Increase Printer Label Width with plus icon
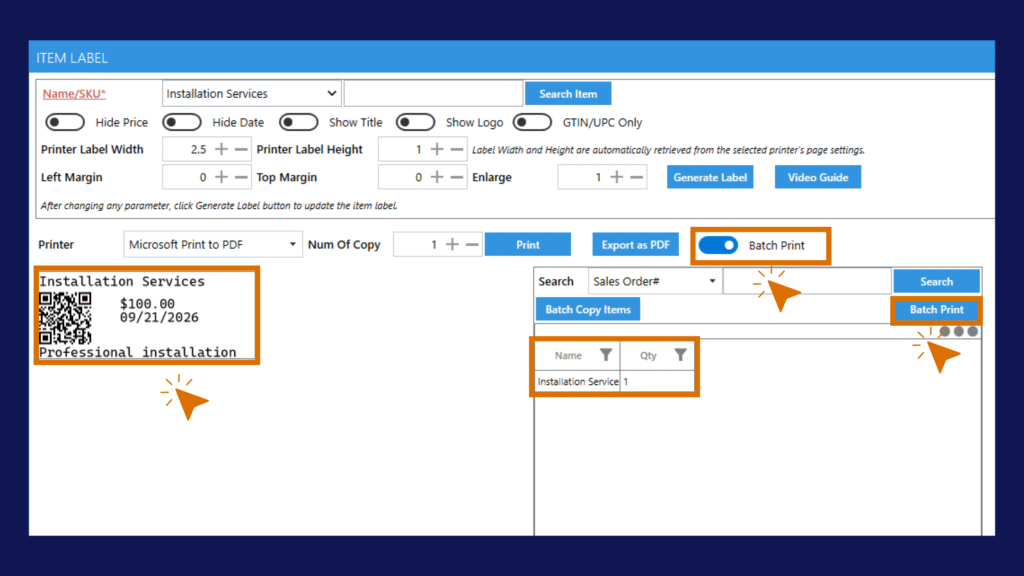 pos(221,150)
